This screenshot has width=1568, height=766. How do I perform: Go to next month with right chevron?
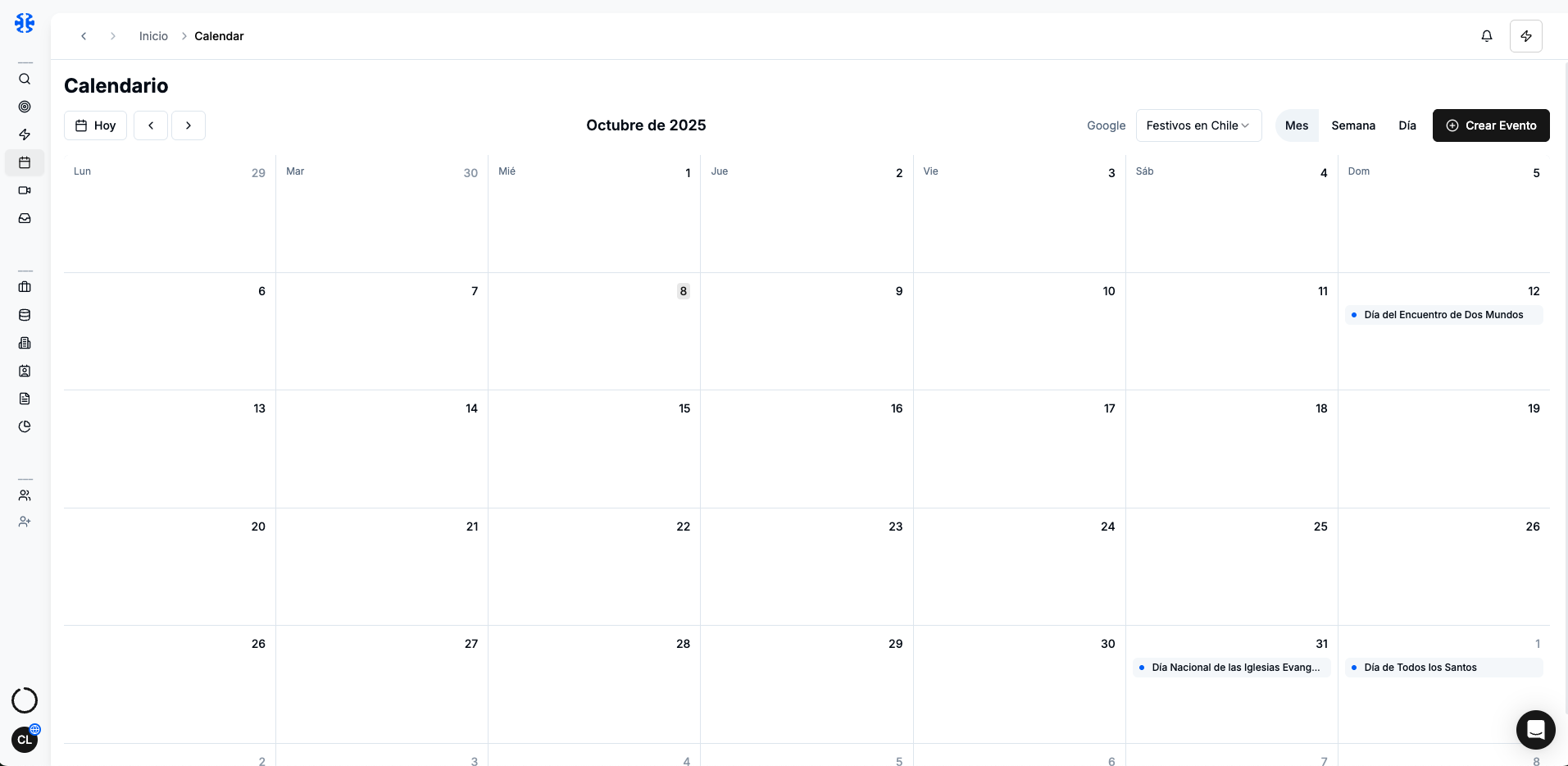tap(189, 125)
